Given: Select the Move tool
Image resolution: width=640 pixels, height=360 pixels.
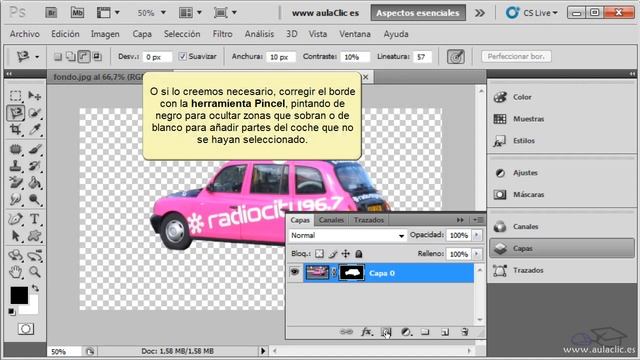Looking at the screenshot, I should pyautogui.click(x=35, y=96).
